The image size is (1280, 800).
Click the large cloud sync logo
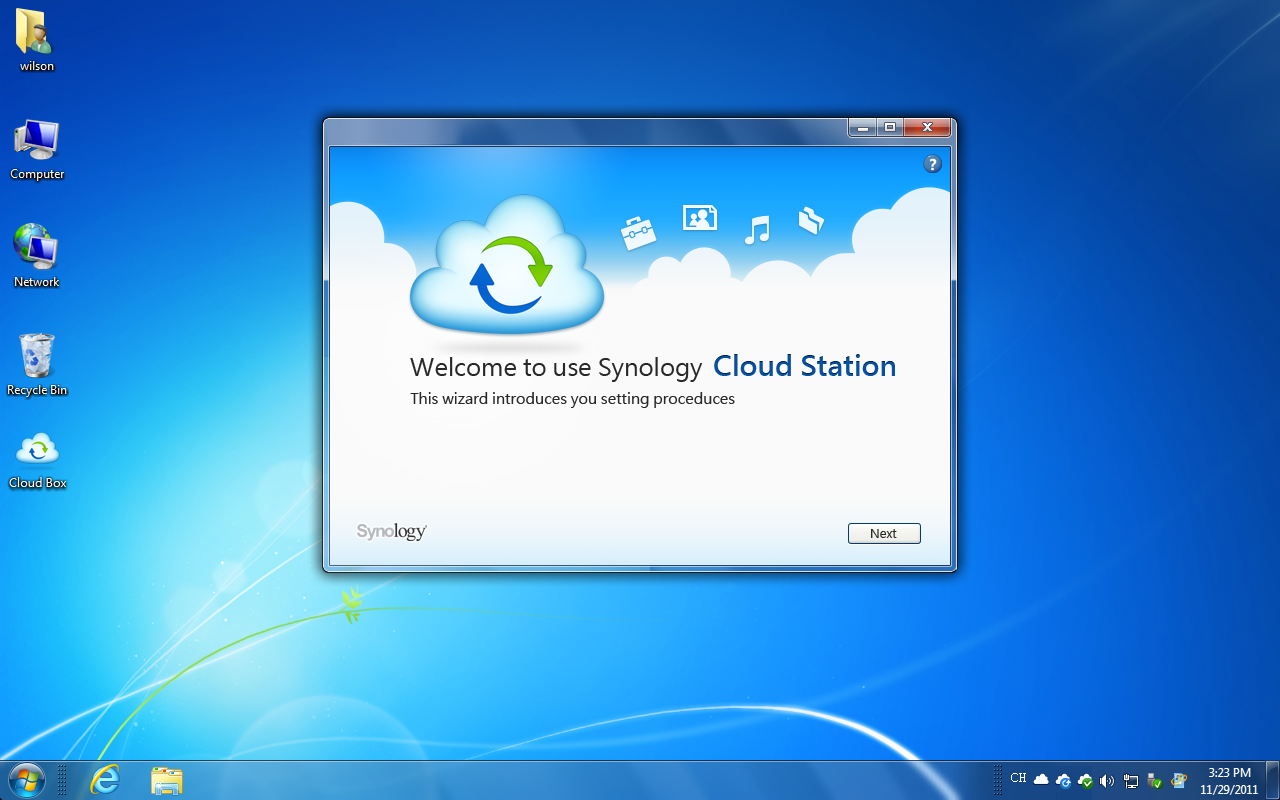[507, 265]
